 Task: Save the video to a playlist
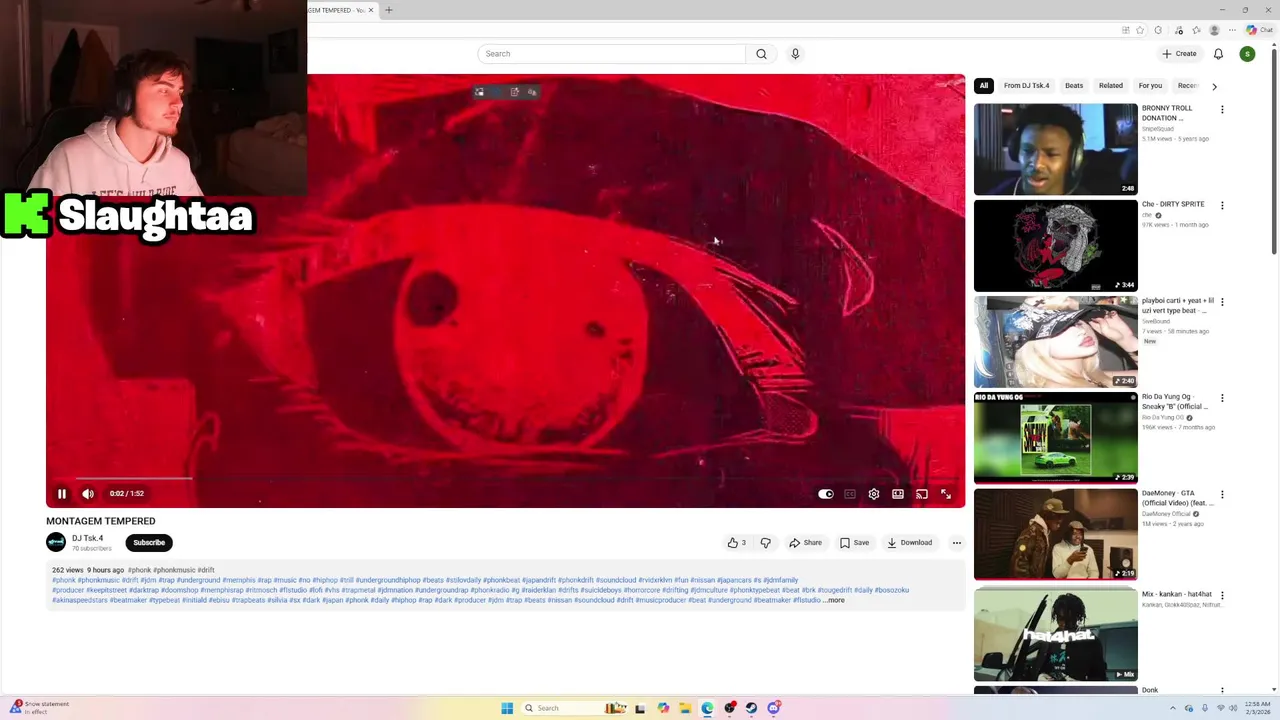pos(854,543)
